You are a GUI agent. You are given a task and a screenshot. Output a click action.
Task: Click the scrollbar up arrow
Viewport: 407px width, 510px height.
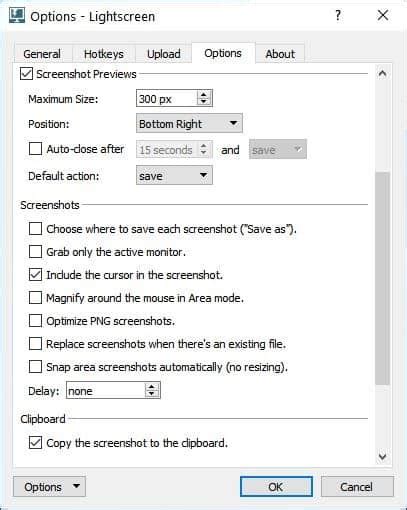382,74
